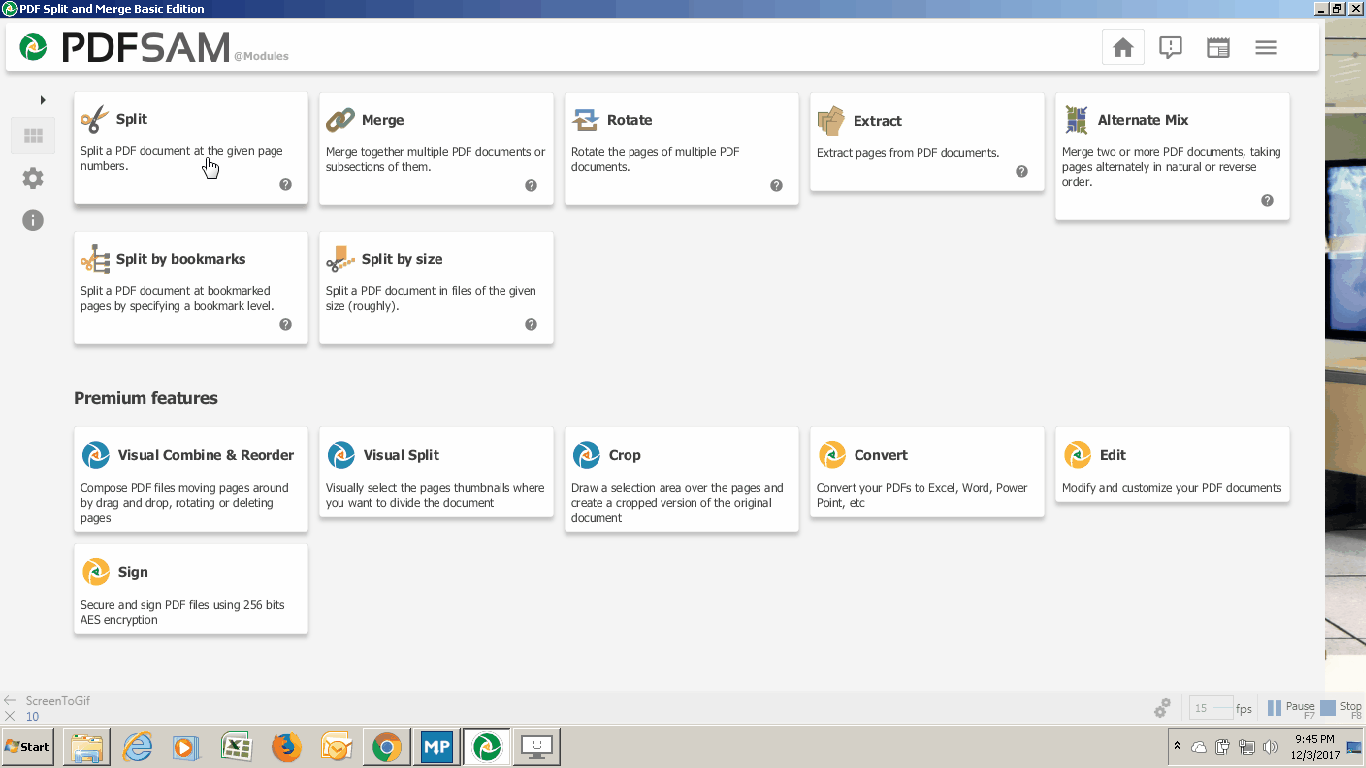The width and height of the screenshot is (1366, 768).
Task: Click the "Edit" premium title
Action: pyautogui.click(x=1113, y=455)
